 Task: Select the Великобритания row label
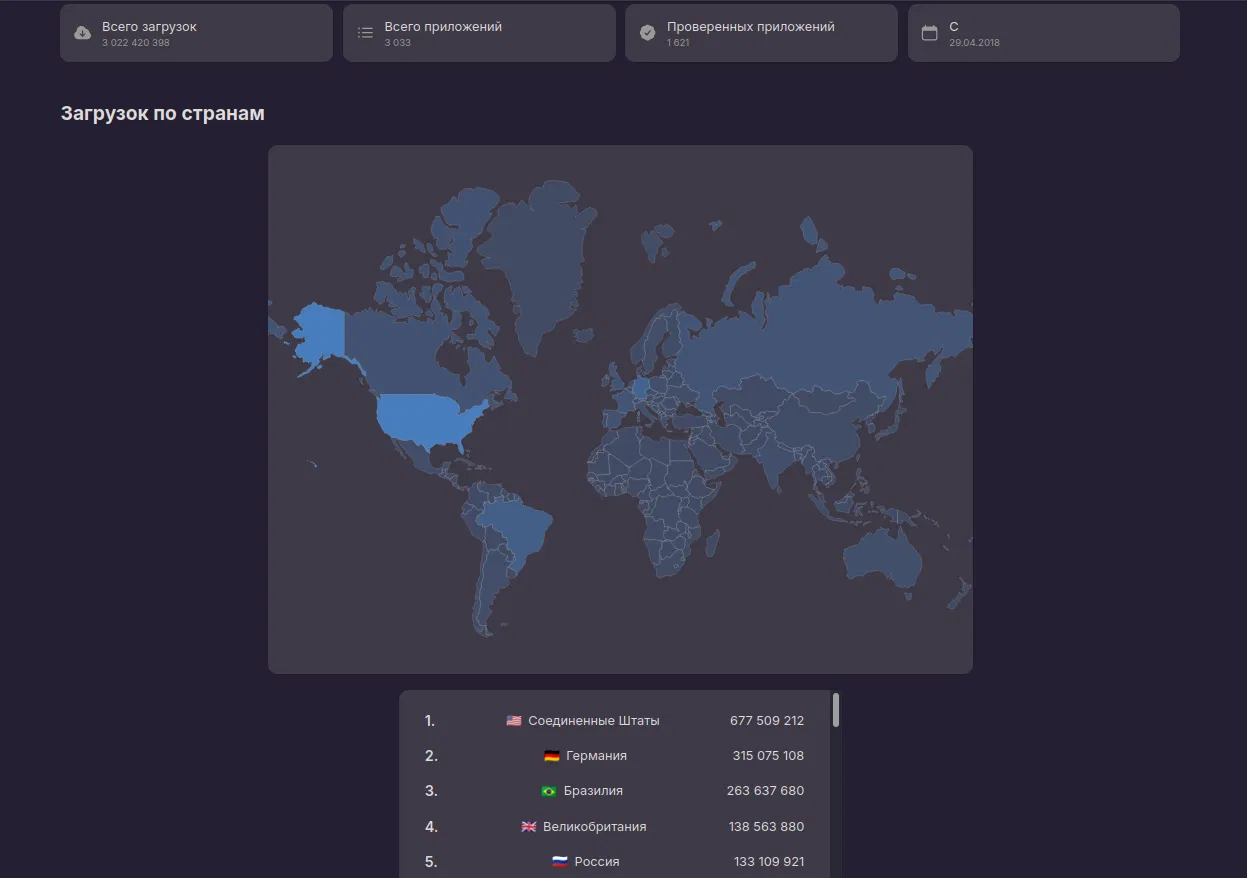[x=594, y=827]
